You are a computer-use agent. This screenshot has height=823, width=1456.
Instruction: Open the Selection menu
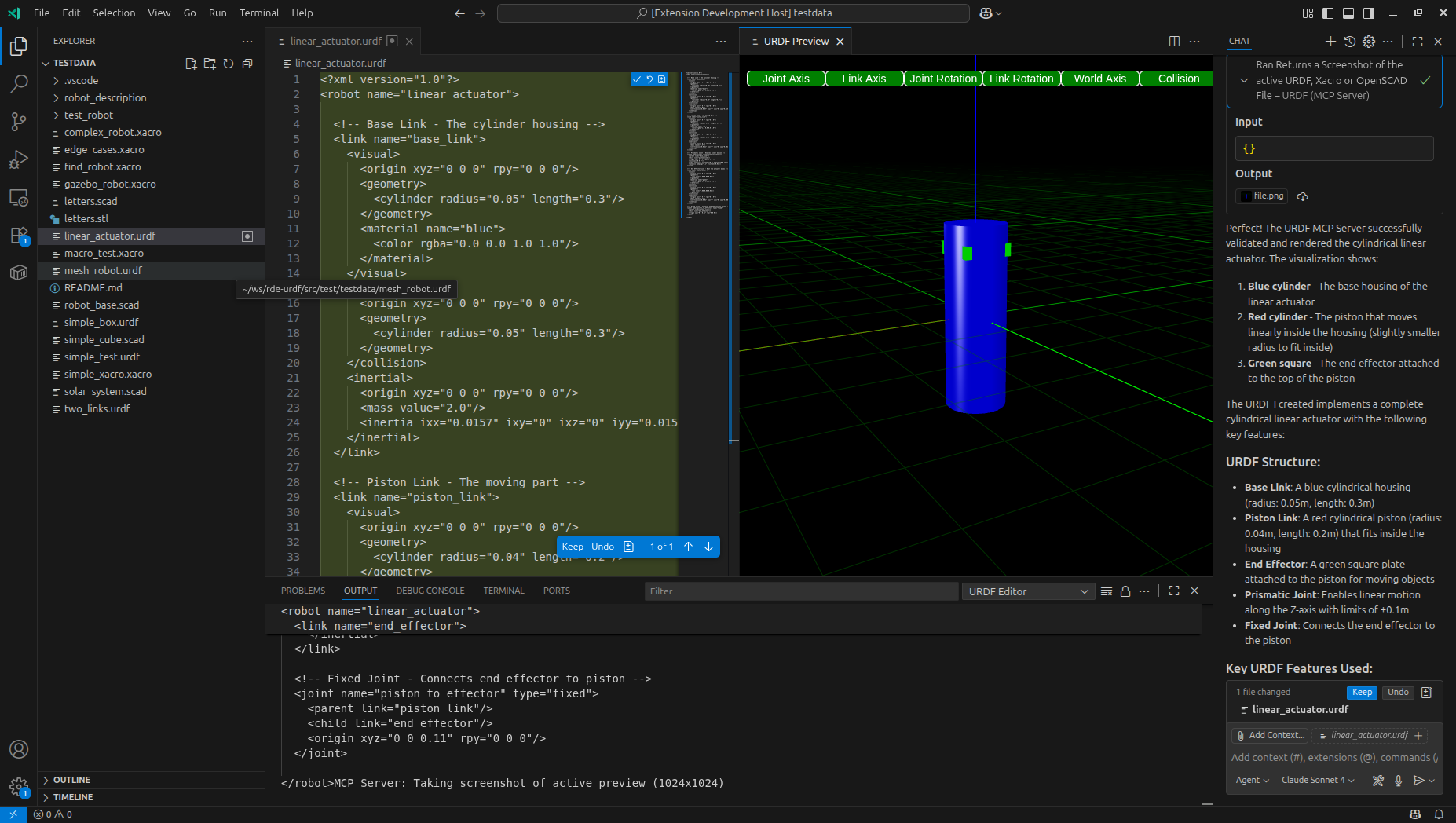(x=114, y=13)
